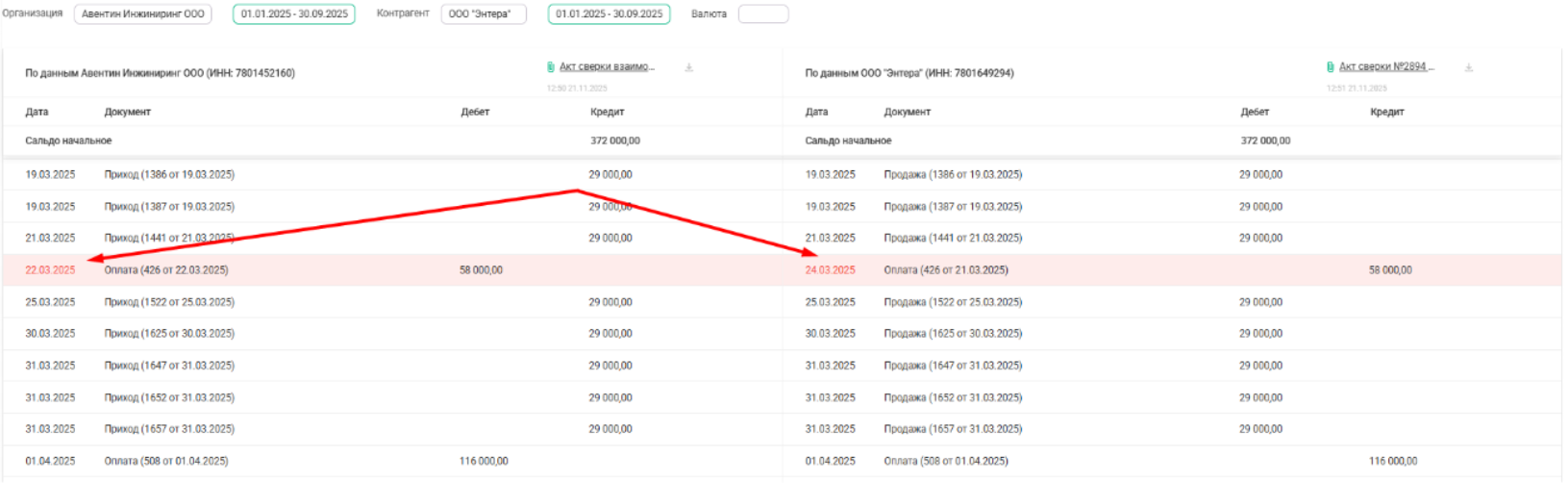The width and height of the screenshot is (1568, 483).
Task: Click Документ column header in Авентин Инжиниринг table
Action: point(128,113)
